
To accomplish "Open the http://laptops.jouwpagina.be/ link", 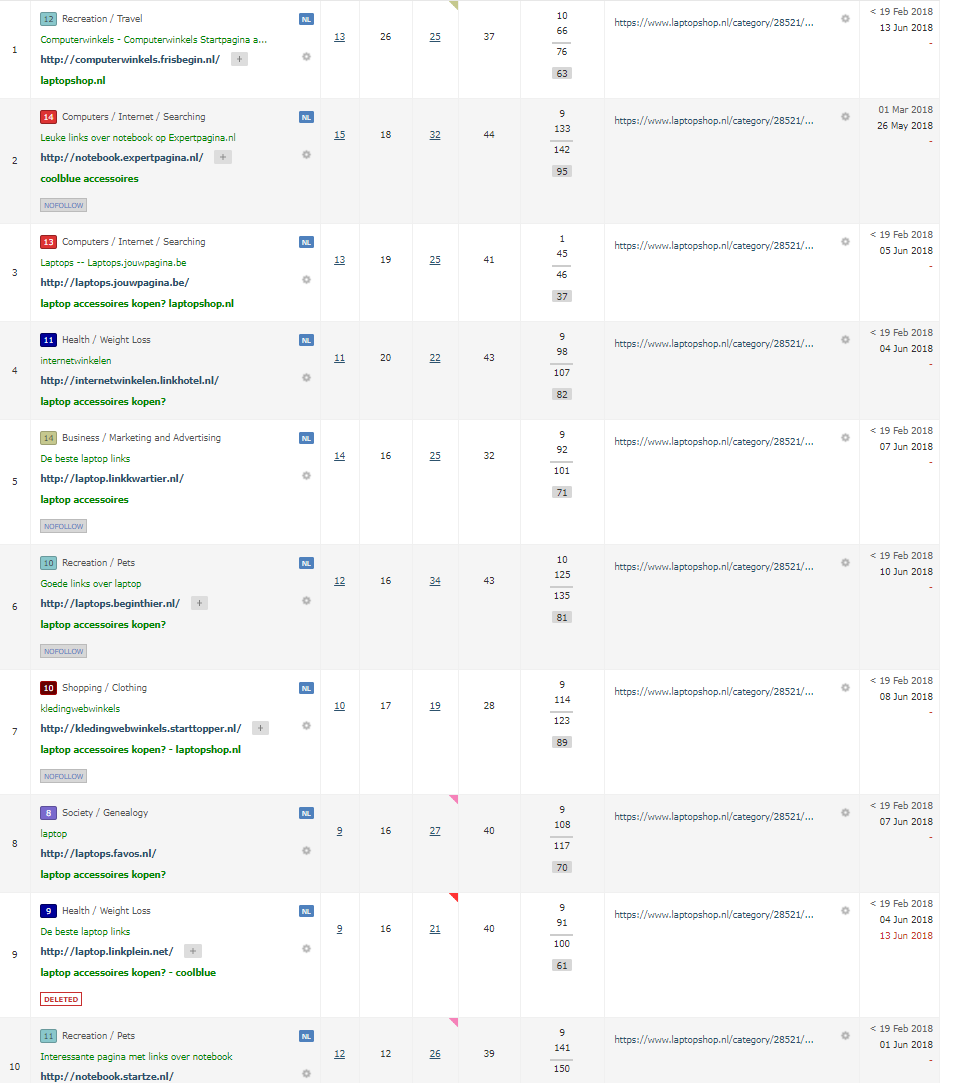I will point(114,282).
